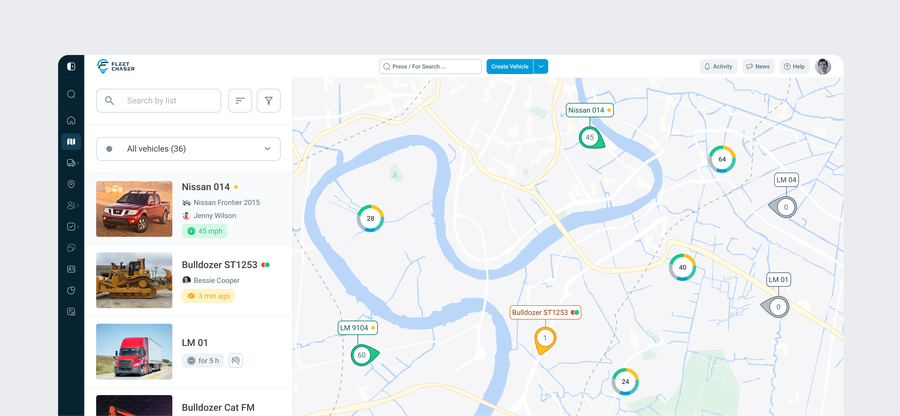The image size is (900, 416).
Task: Select the Map view icon in sidebar
Action: [x=71, y=142]
